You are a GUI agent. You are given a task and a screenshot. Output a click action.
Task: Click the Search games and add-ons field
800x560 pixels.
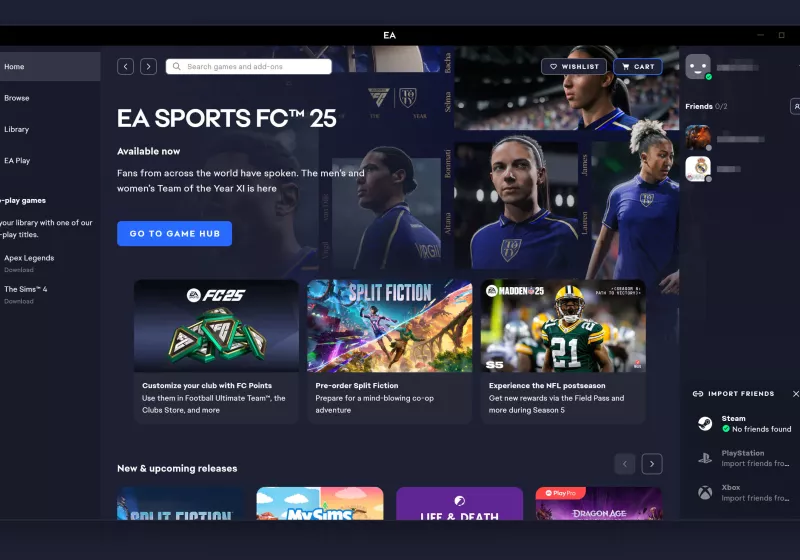click(248, 67)
